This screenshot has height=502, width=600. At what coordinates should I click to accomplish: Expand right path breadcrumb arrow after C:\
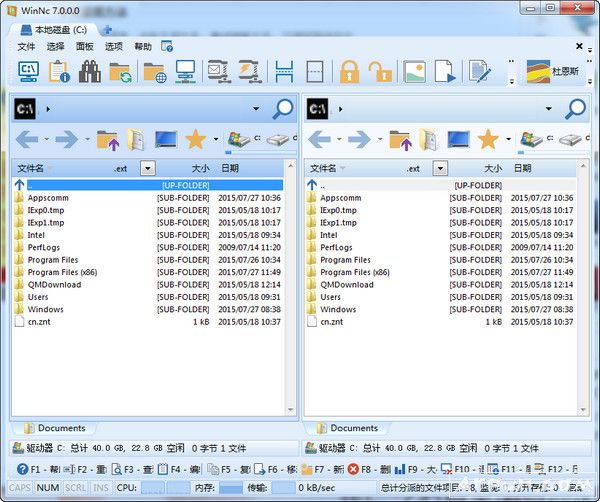click(340, 109)
